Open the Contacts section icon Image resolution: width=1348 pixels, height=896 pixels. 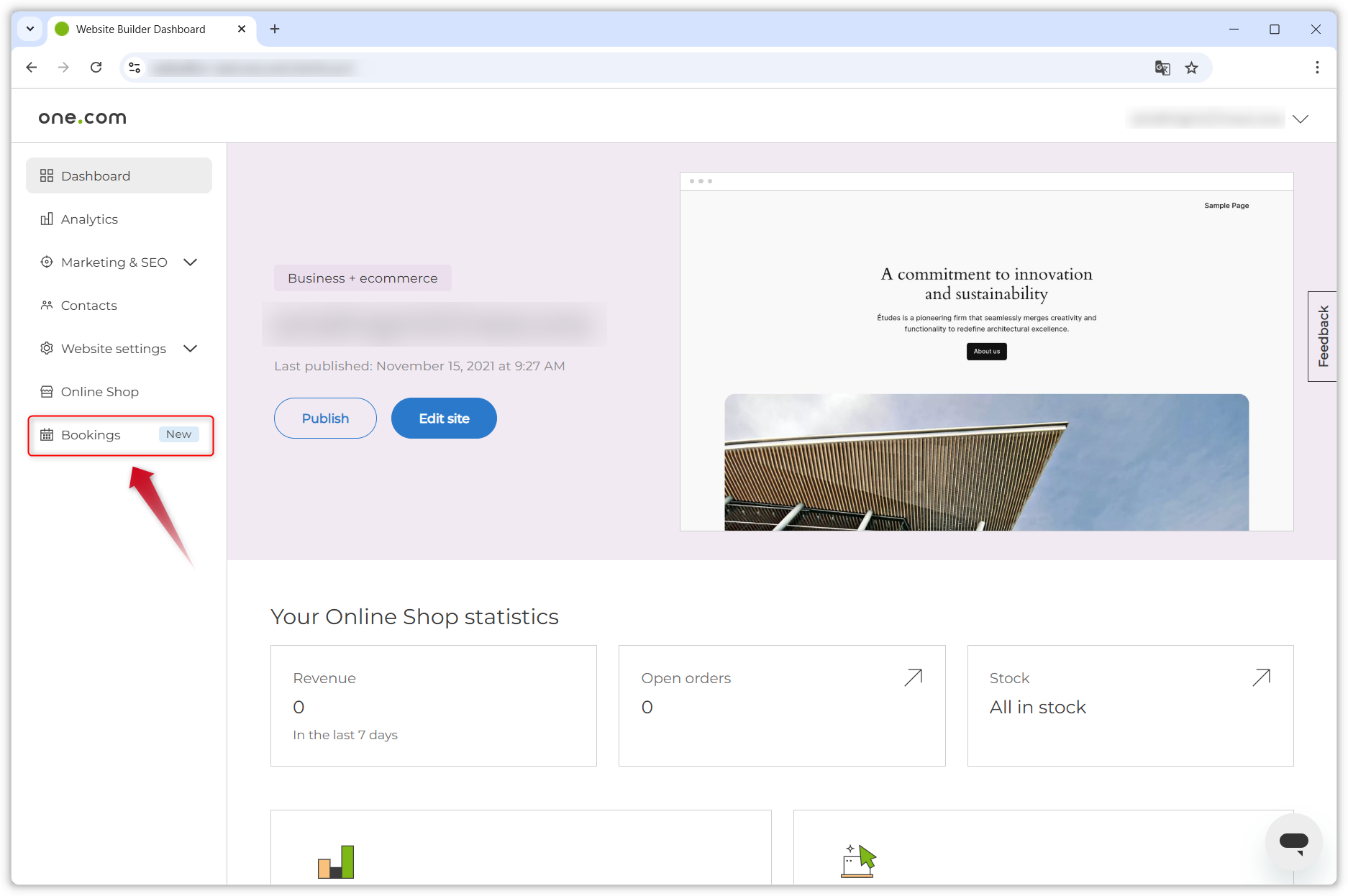pos(47,305)
